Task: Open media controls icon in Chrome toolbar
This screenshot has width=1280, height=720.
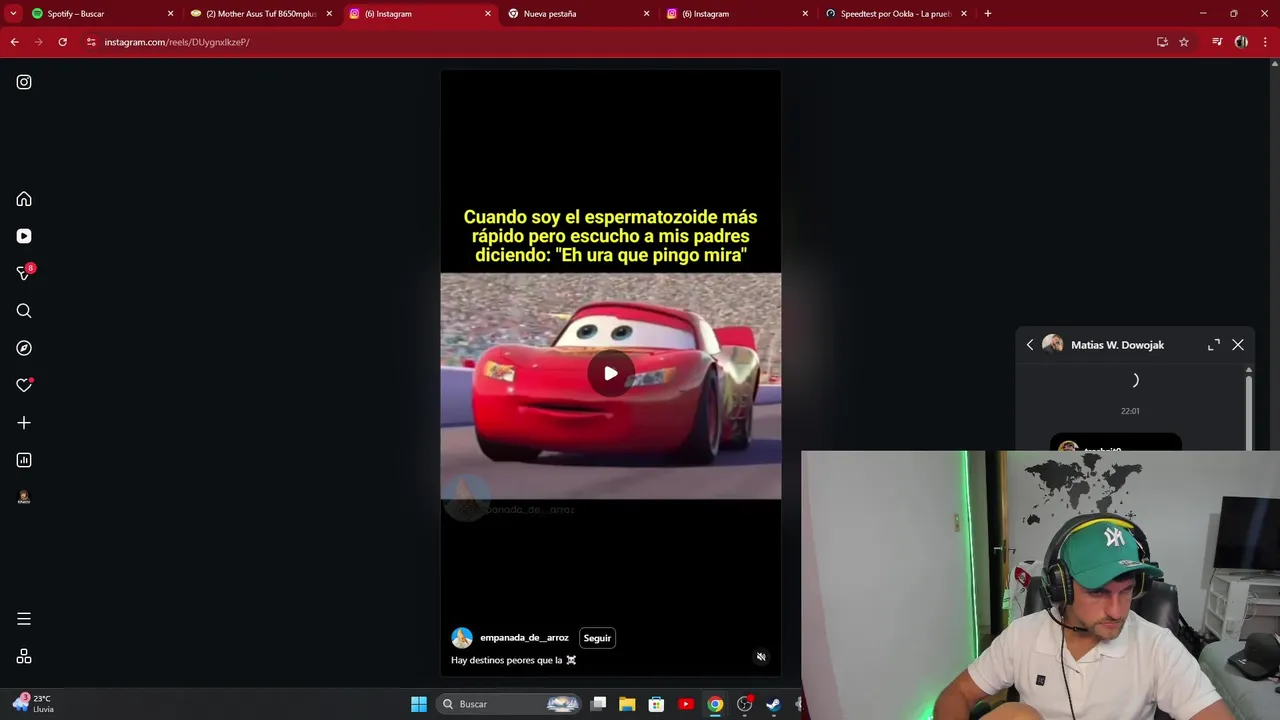Action: click(x=1217, y=42)
